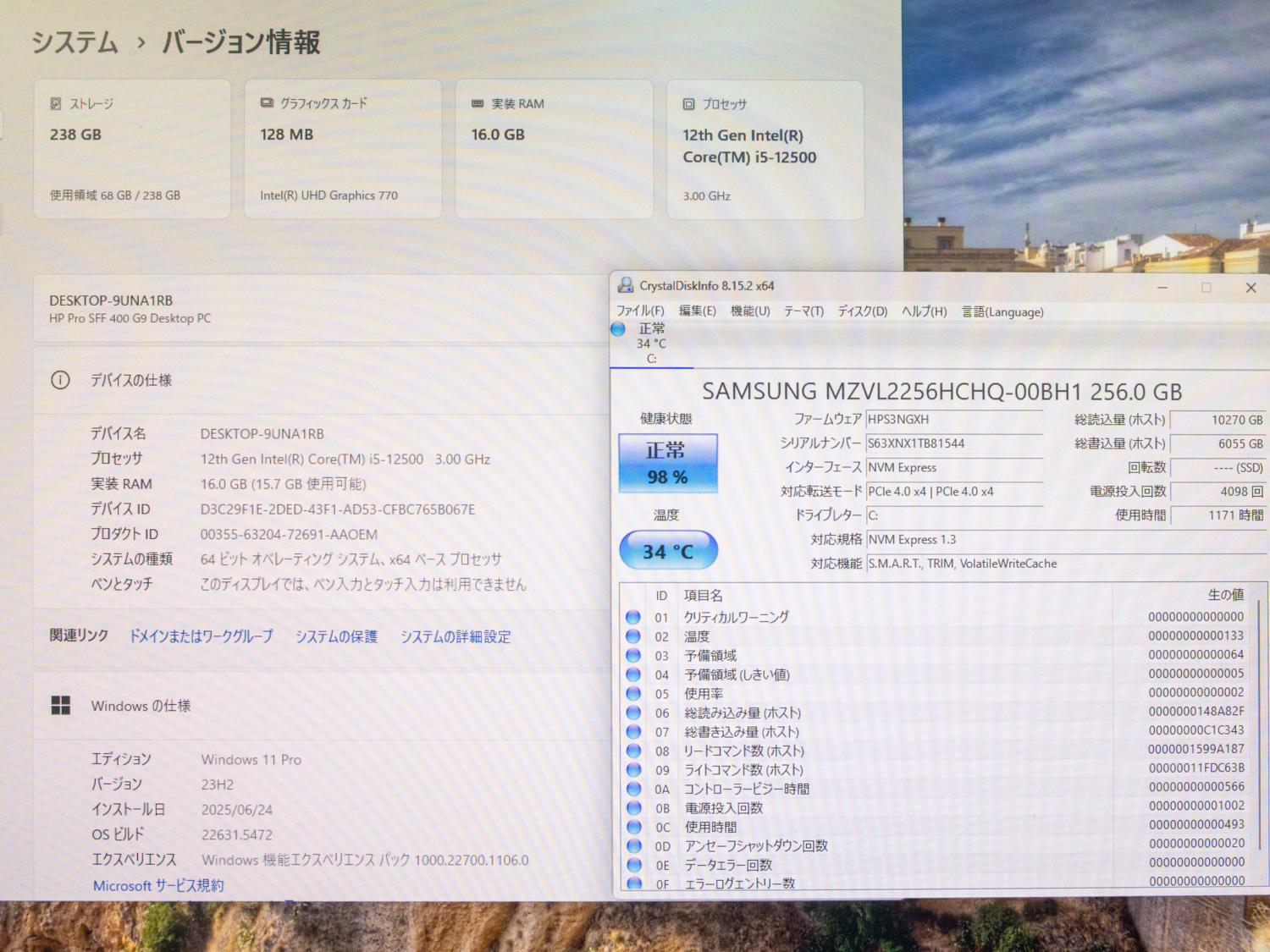The height and width of the screenshot is (952, 1270).
Task: Click status icon for 0D アンセーフシャットダウン回数
Action: click(x=633, y=845)
